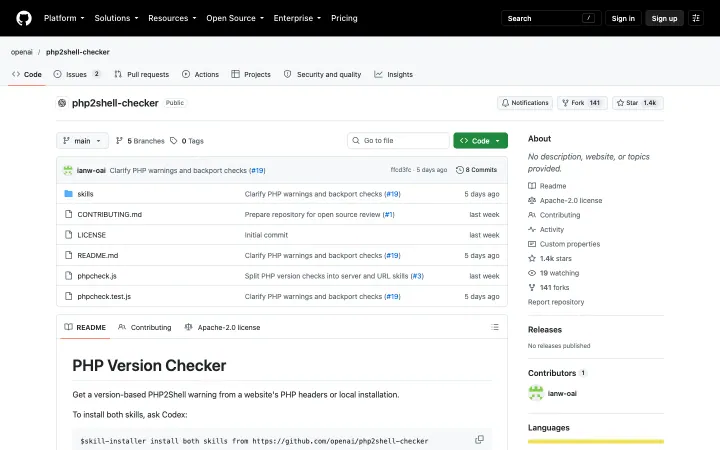Open the Resources dropdown
This screenshot has width=720, height=450.
click(172, 18)
